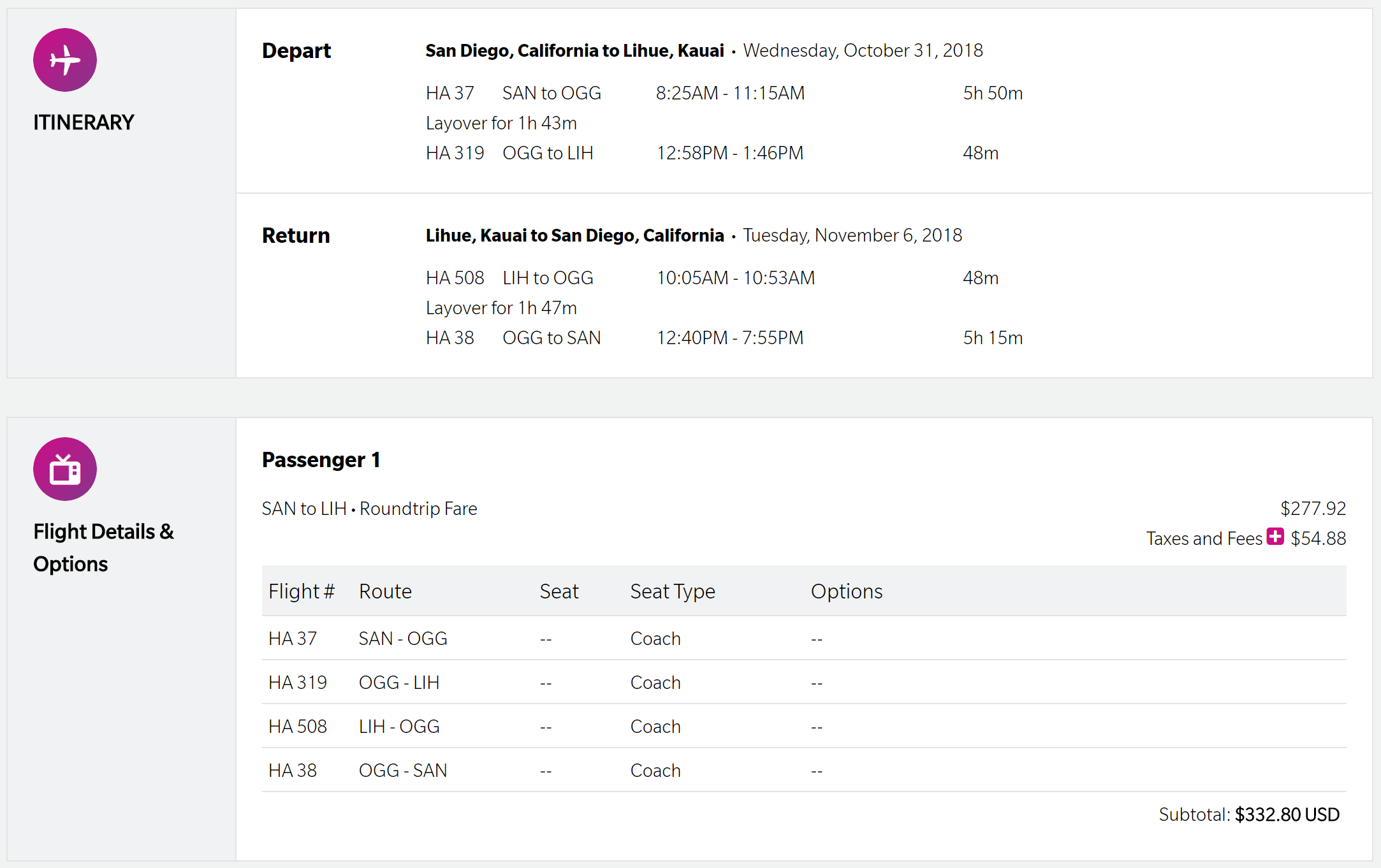Viewport: 1381px width, 868px height.
Task: Click the Depart label in the itinerary
Action: coord(296,51)
